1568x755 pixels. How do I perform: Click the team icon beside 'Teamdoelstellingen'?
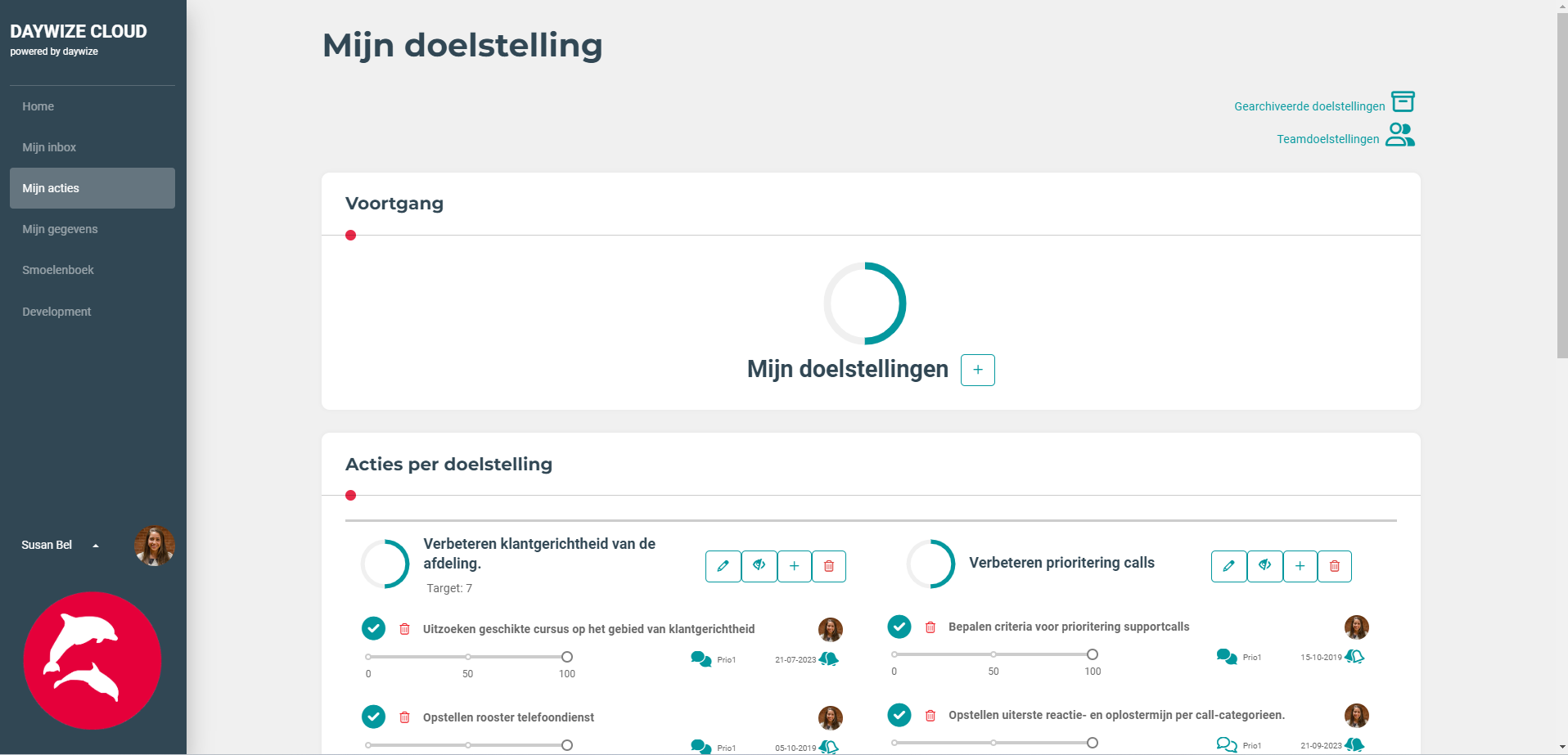[x=1399, y=135]
